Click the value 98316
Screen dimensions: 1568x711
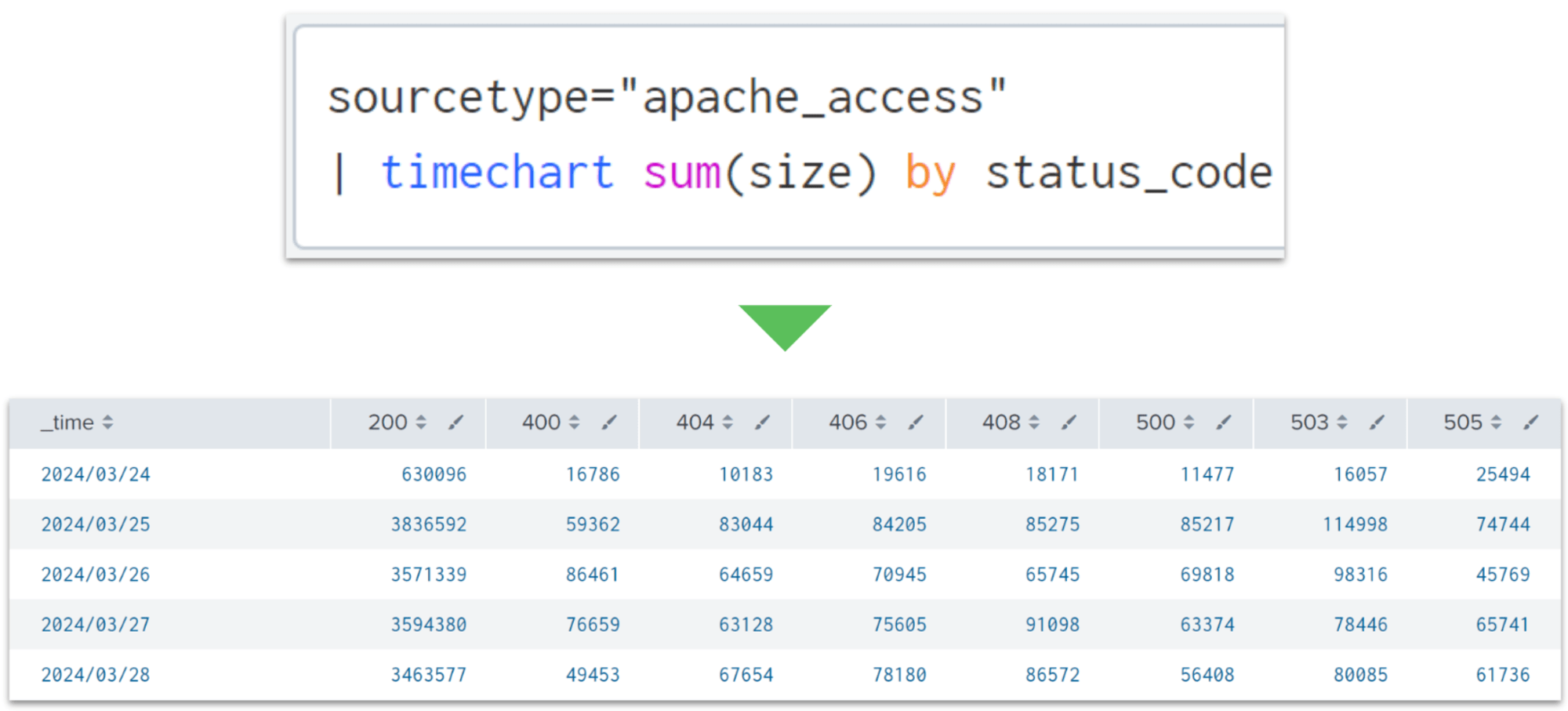(1361, 575)
